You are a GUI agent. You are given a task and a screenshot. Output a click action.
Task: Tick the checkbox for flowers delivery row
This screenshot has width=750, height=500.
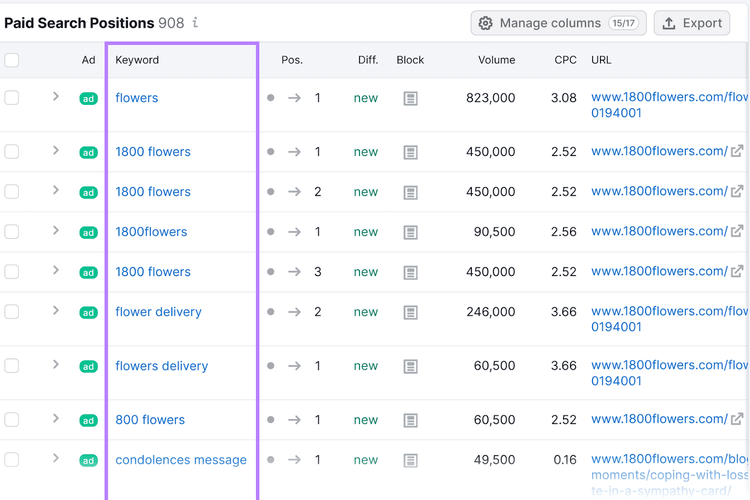(x=11, y=366)
